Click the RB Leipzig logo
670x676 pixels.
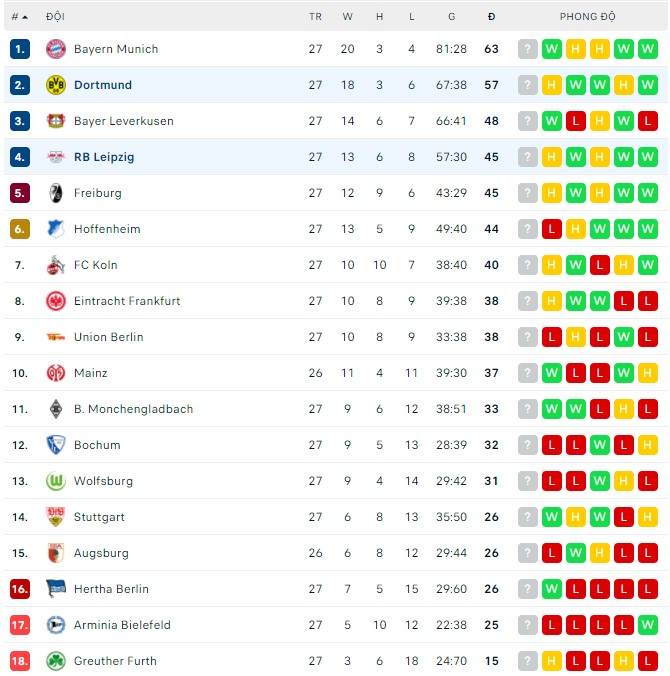[56, 157]
